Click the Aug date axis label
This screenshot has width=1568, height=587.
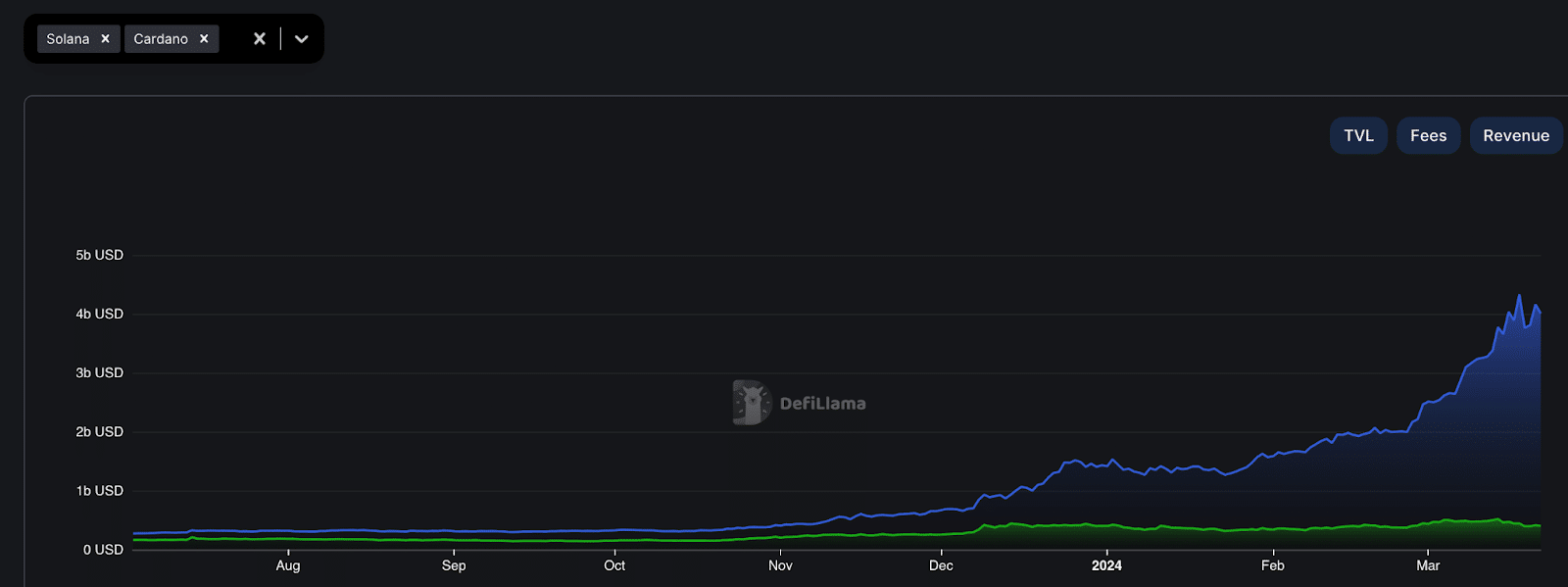pyautogui.click(x=288, y=565)
